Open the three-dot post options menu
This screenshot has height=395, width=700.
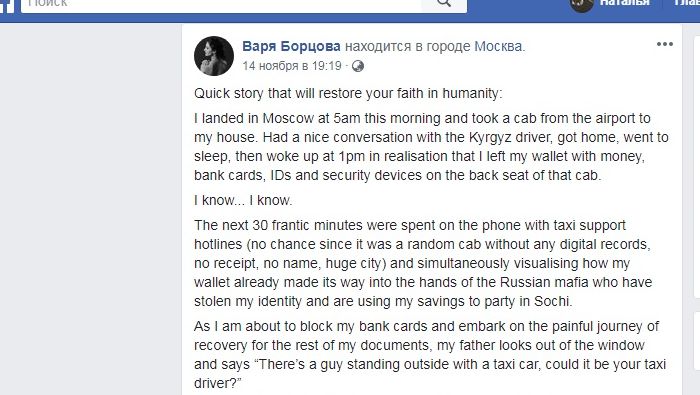pos(665,44)
